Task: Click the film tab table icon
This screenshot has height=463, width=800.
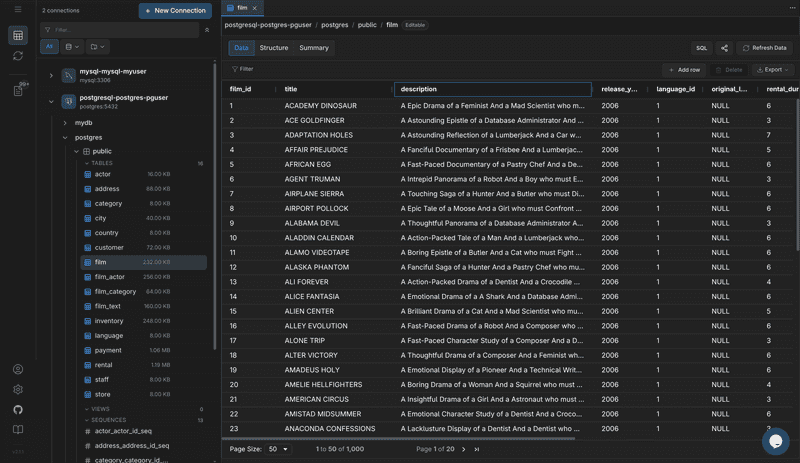Action: 230,8
